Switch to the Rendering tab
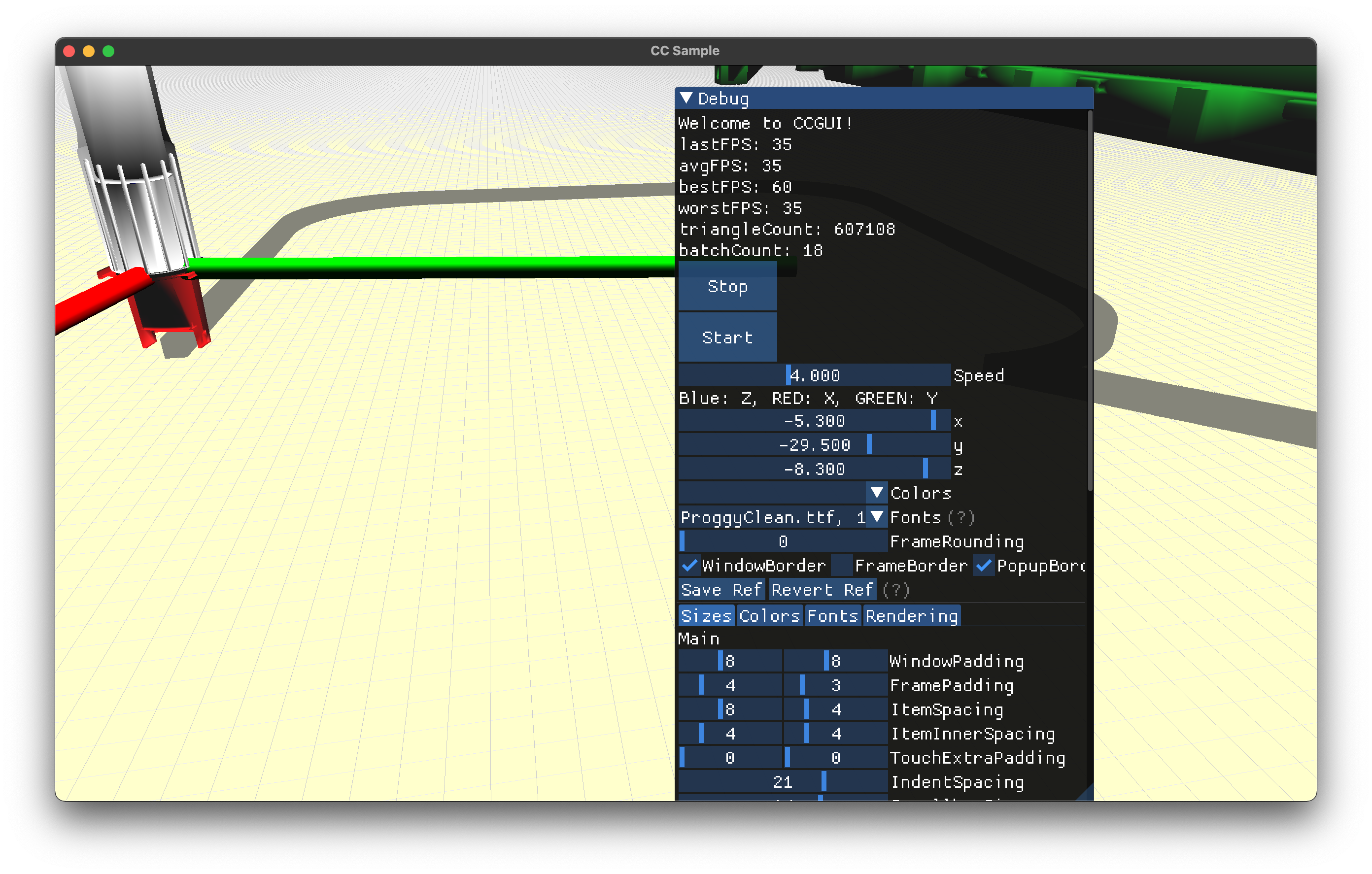The height and width of the screenshot is (874, 1372). click(911, 616)
